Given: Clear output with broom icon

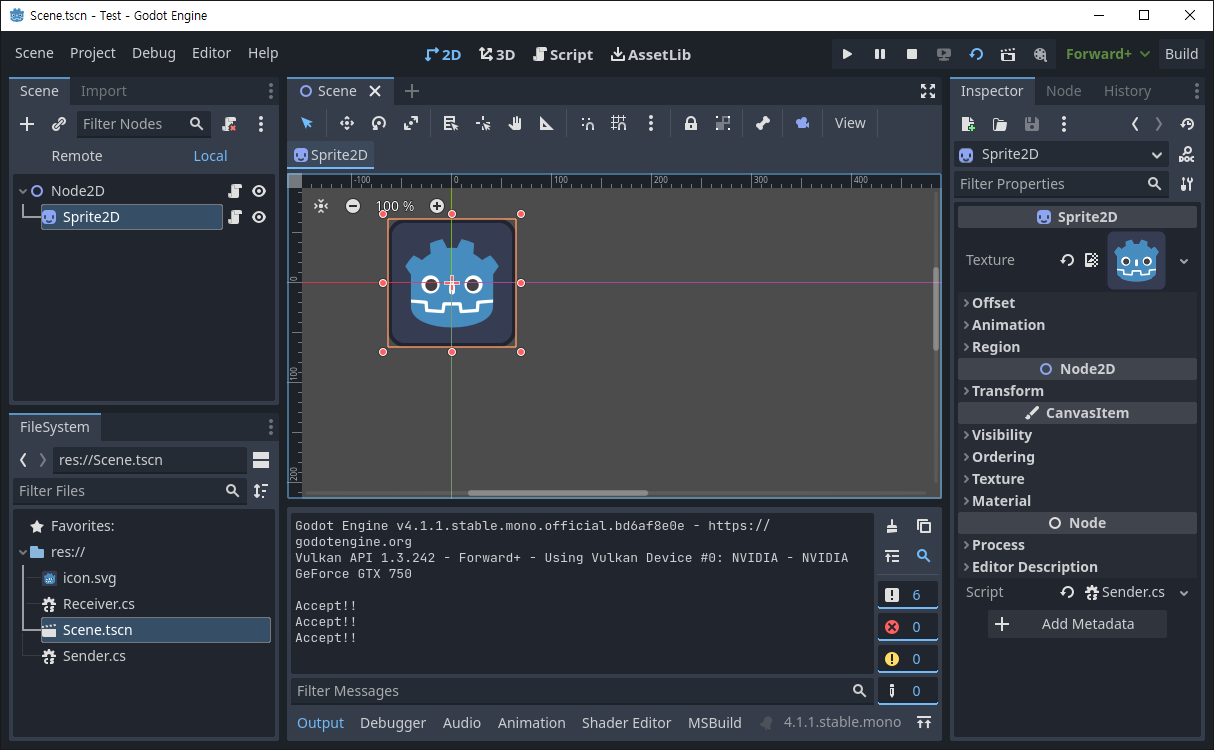Looking at the screenshot, I should click(892, 526).
